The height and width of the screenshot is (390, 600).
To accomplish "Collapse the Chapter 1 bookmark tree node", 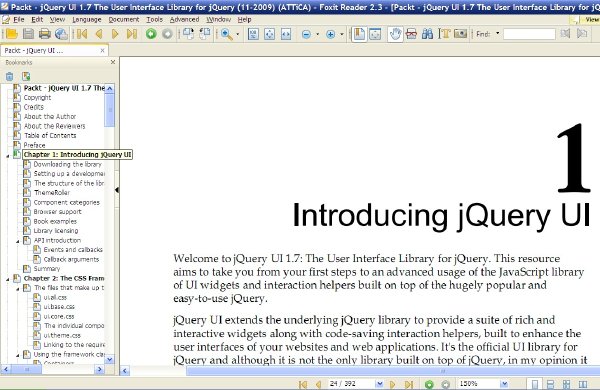I will click(8, 155).
